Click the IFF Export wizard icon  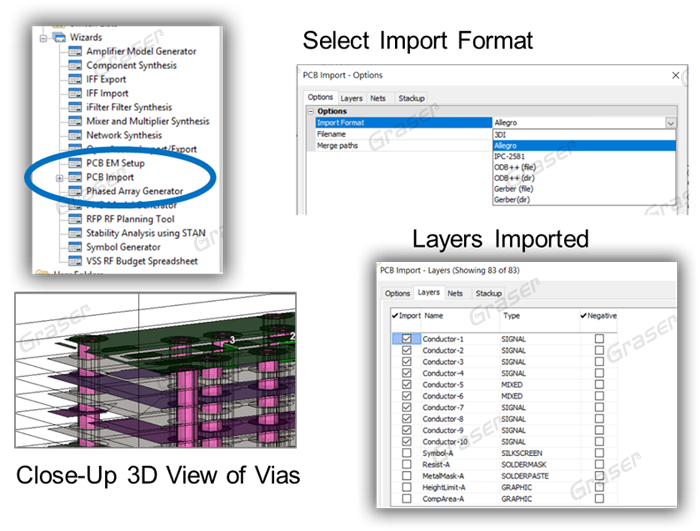pos(75,79)
